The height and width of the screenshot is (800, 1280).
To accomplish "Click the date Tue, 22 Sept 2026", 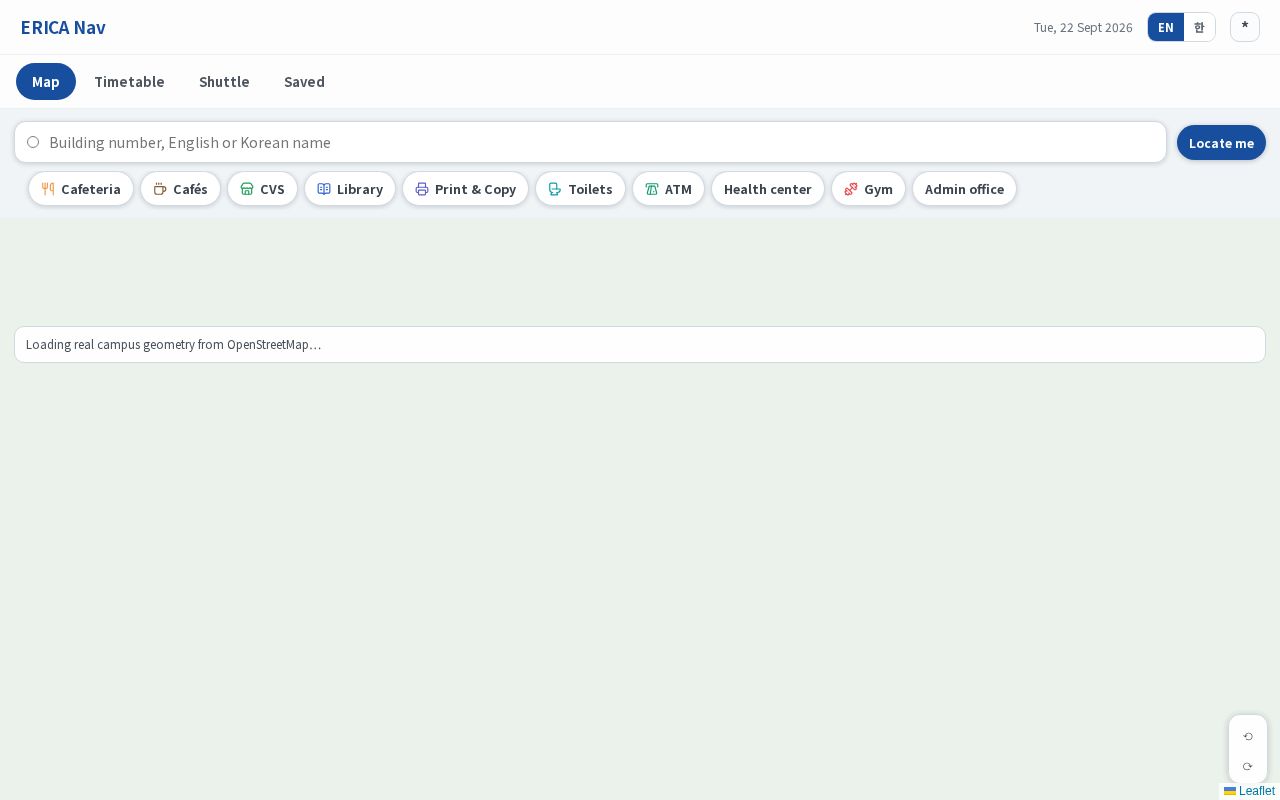I will point(1083,27).
